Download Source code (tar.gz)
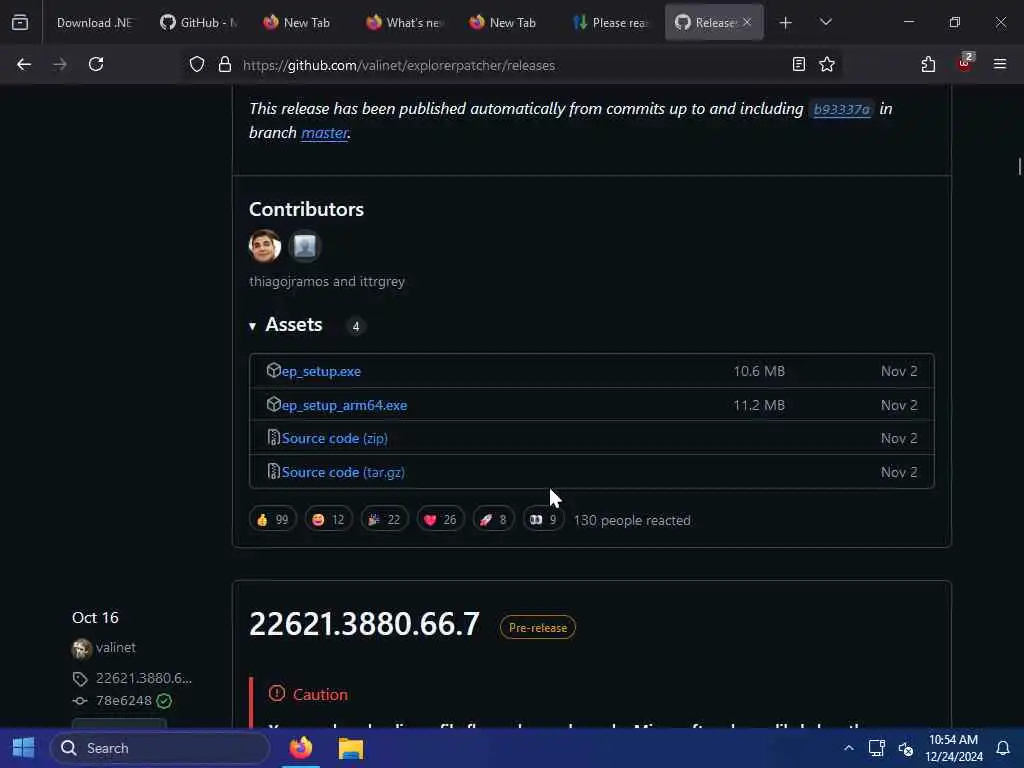 pos(343,472)
